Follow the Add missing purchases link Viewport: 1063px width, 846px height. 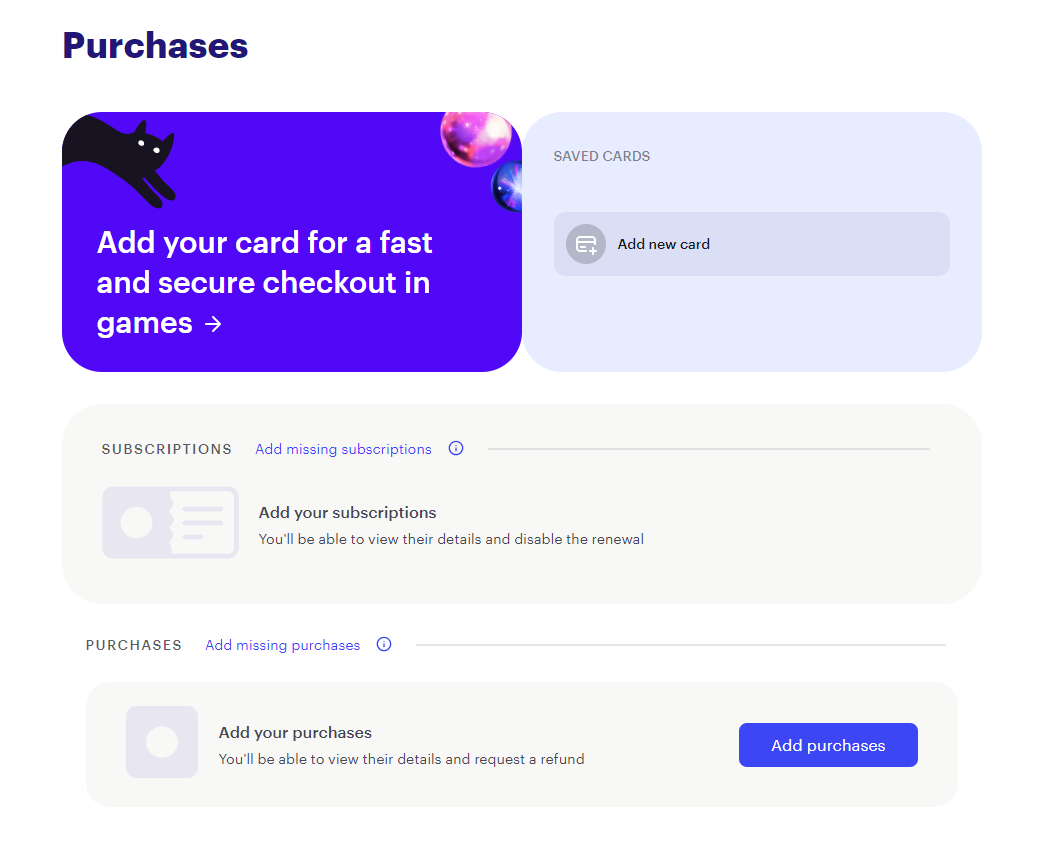click(282, 645)
